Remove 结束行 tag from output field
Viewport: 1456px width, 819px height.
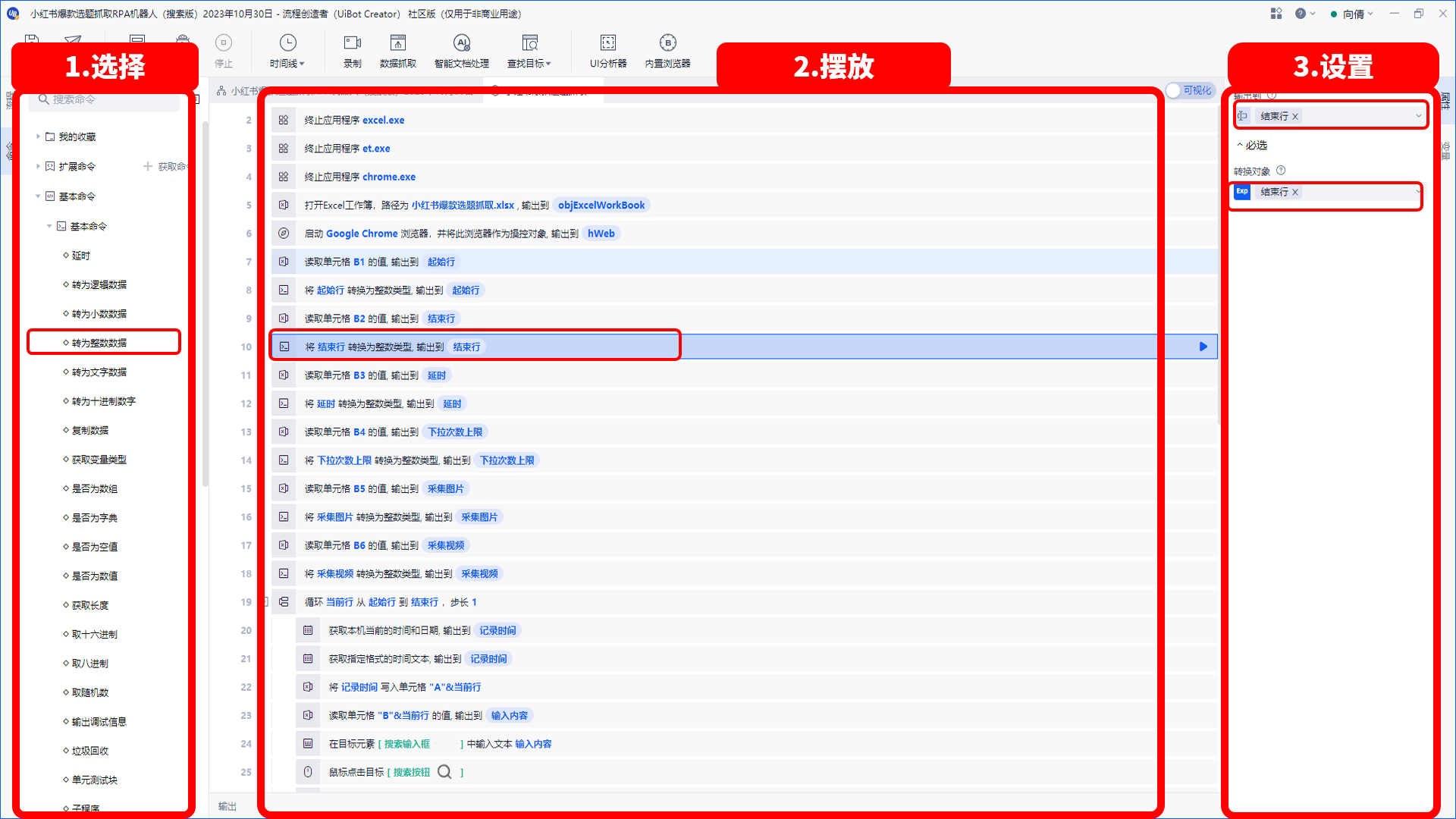1295,117
